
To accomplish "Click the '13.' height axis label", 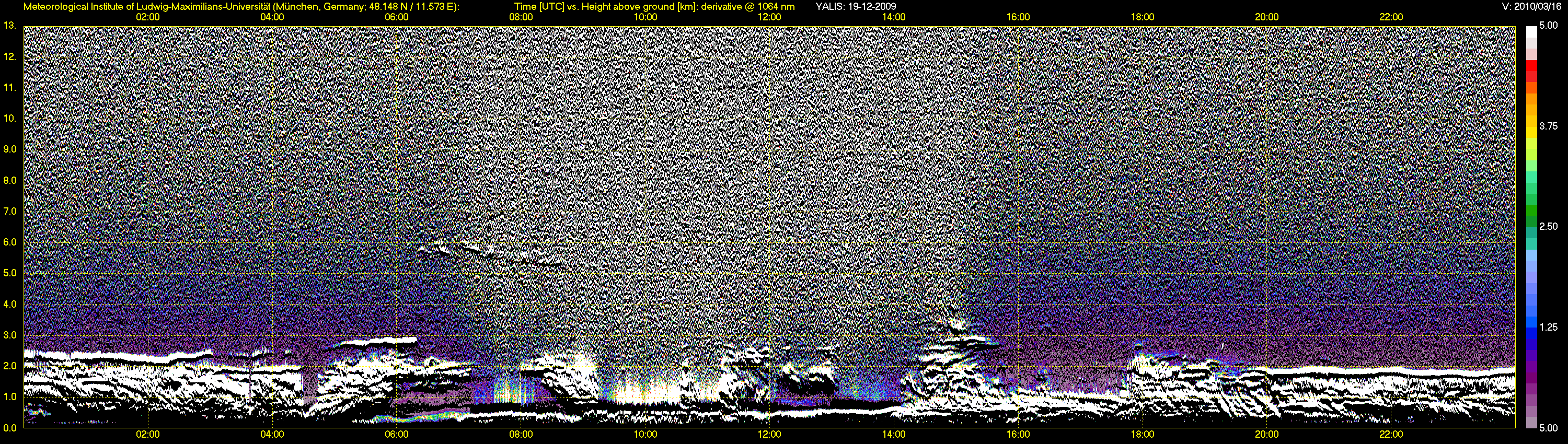I will [9, 26].
